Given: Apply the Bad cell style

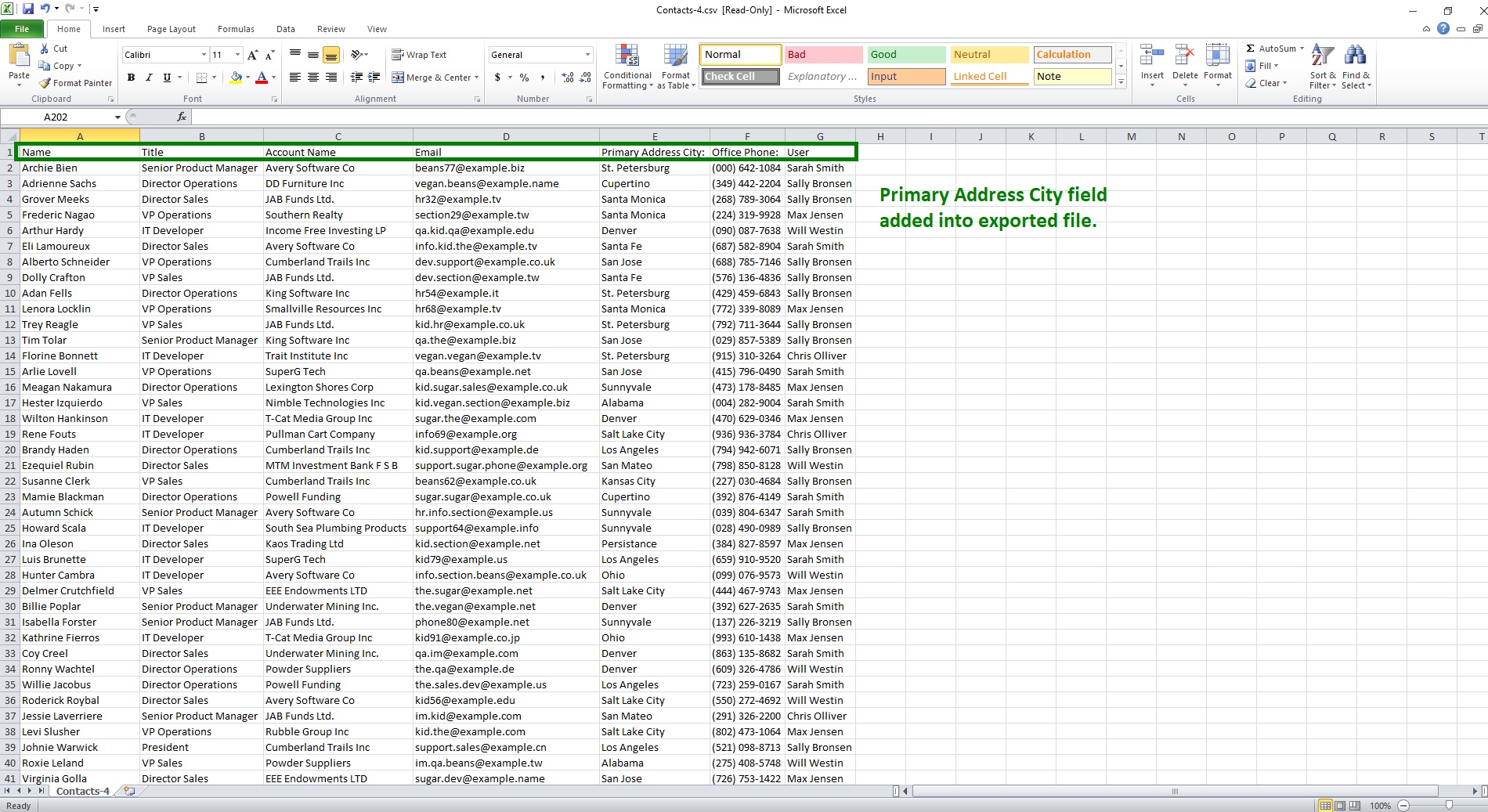Looking at the screenshot, I should [x=823, y=55].
